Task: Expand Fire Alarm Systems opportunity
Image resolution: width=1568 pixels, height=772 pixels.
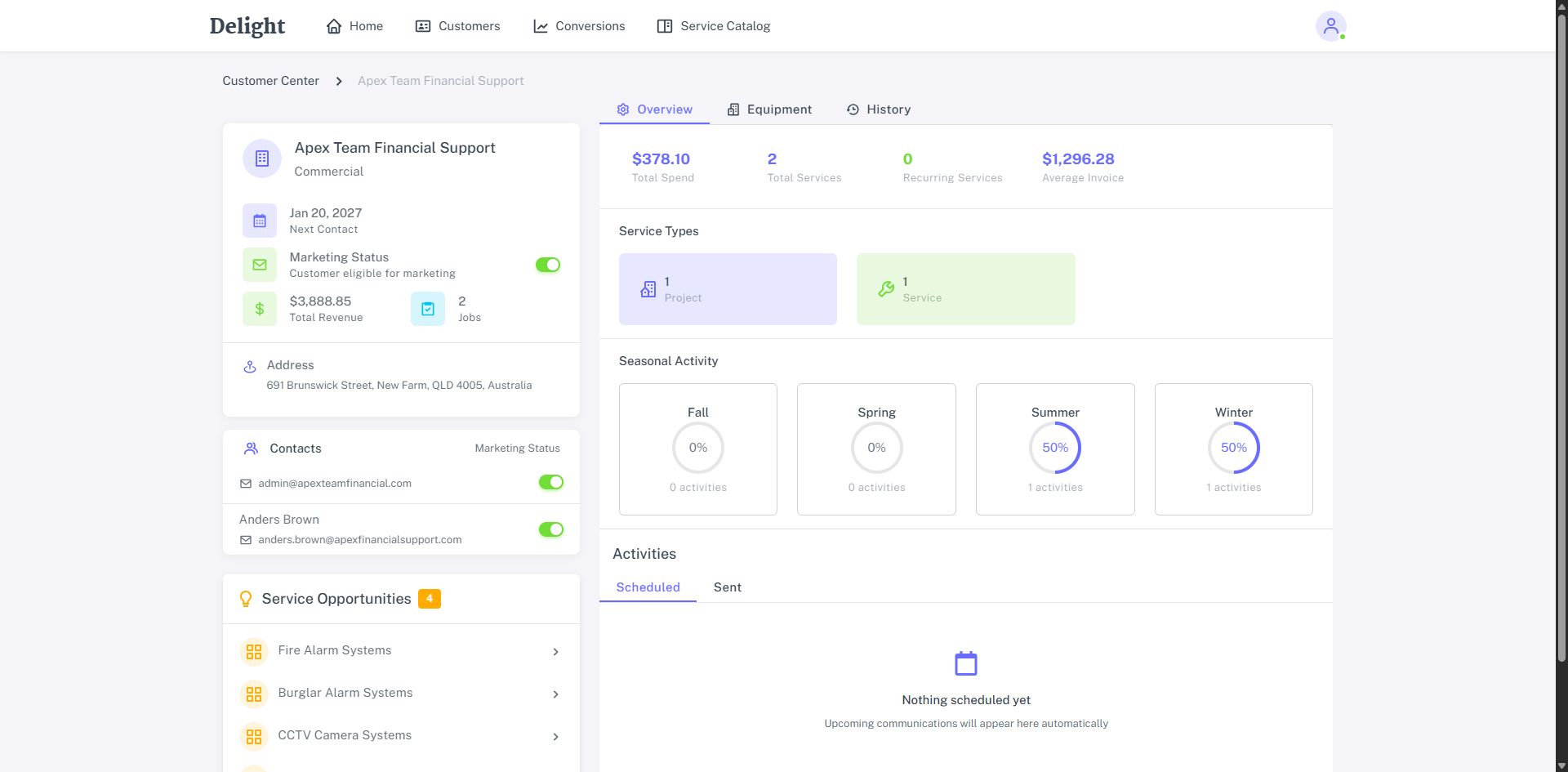Action: pos(555,652)
